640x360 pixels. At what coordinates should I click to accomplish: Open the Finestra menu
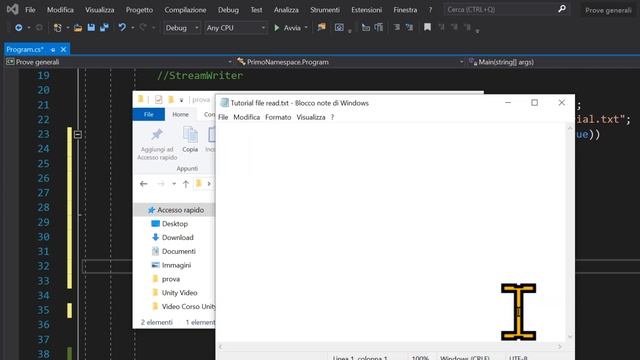point(405,9)
